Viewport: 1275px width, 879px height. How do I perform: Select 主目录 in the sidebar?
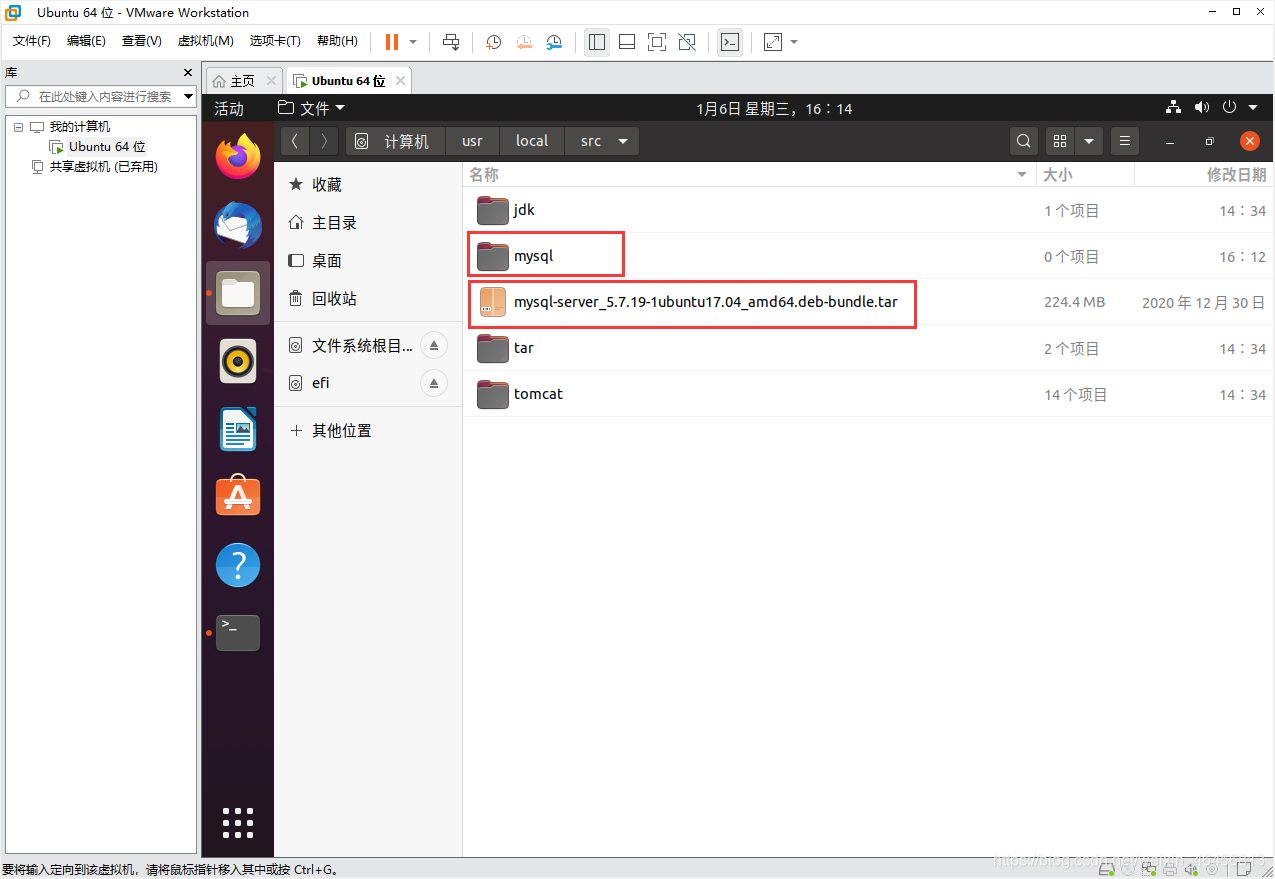point(368,223)
